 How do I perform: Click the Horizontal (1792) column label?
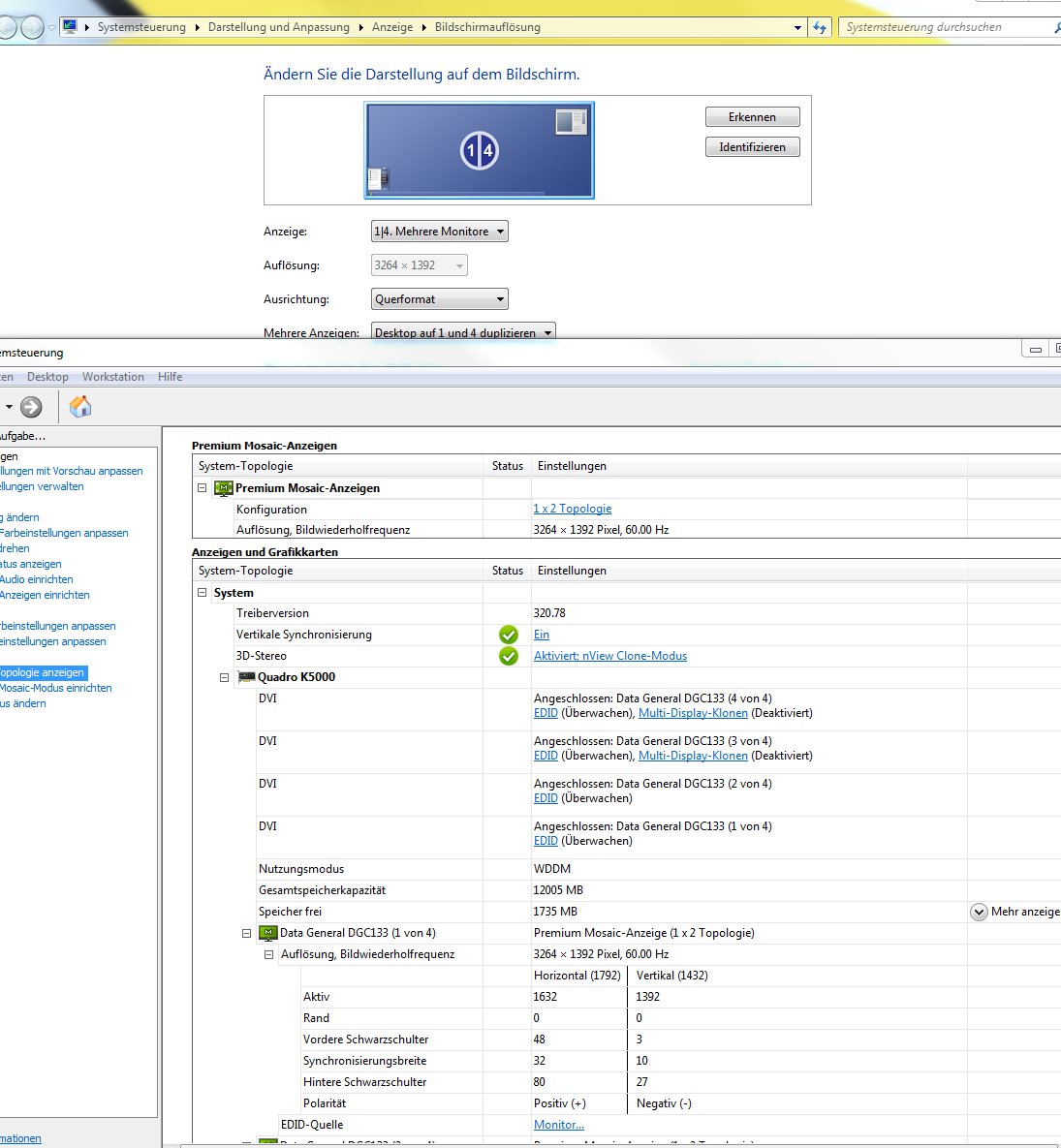tap(577, 976)
